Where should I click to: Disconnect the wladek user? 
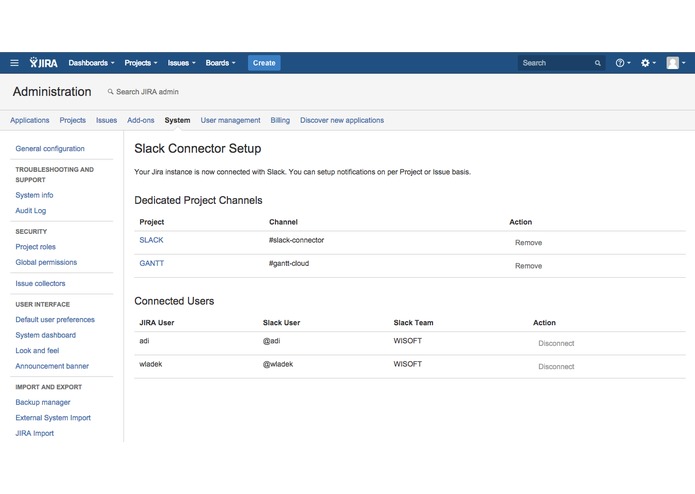click(x=556, y=366)
